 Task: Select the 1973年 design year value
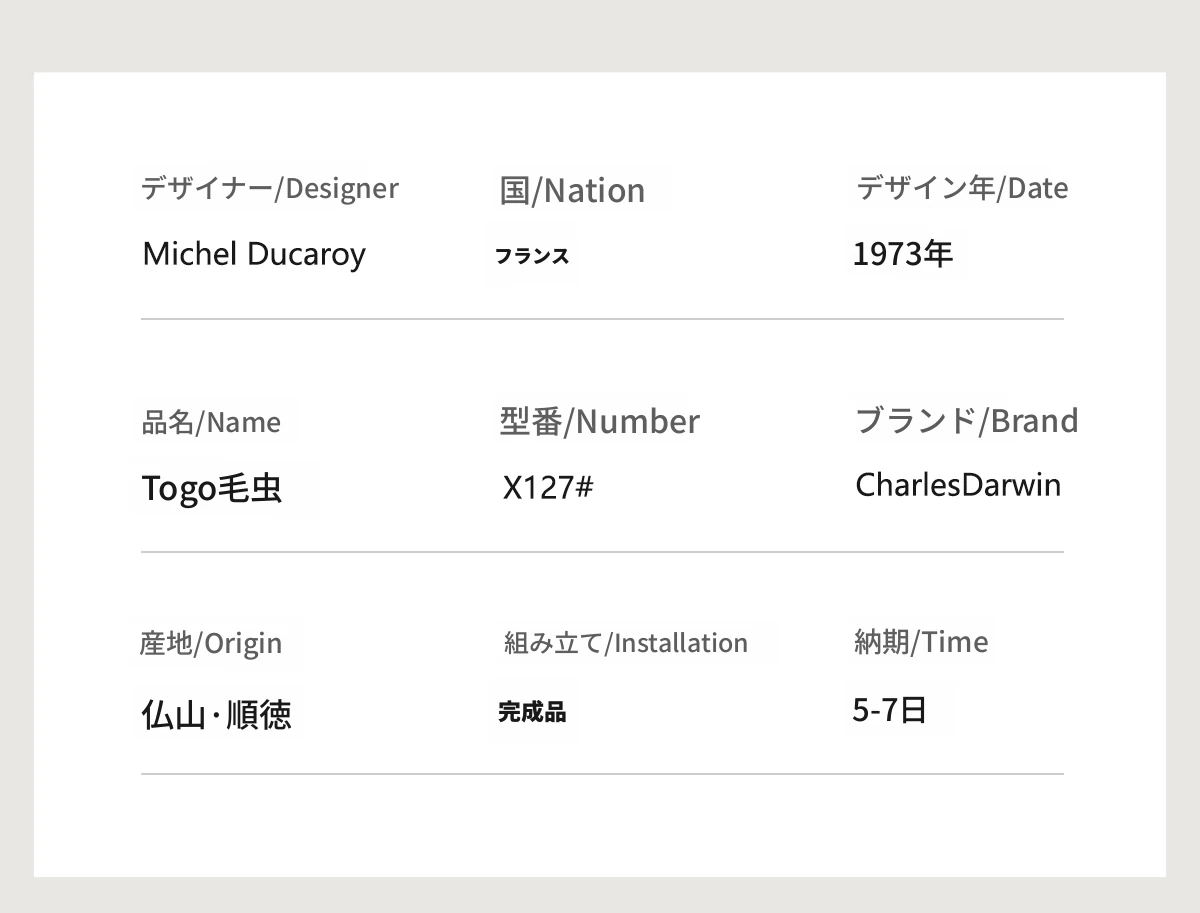[902, 254]
